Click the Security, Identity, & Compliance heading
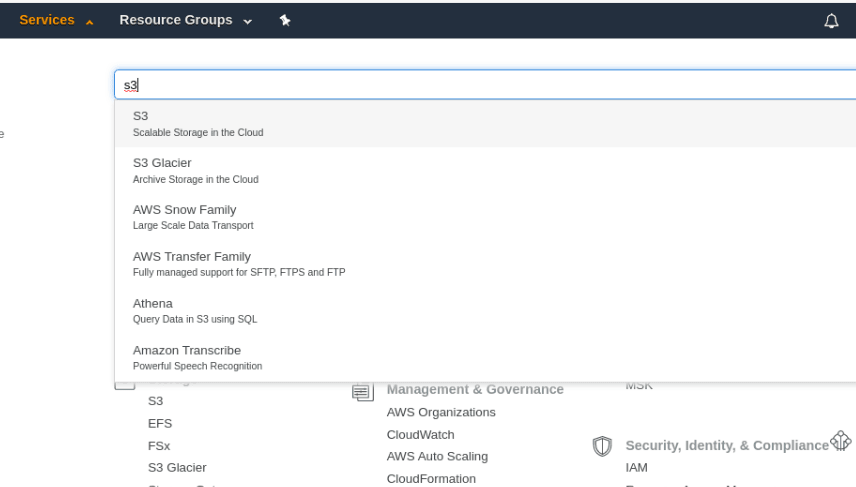Viewport: 856px width, 487px height. click(727, 446)
